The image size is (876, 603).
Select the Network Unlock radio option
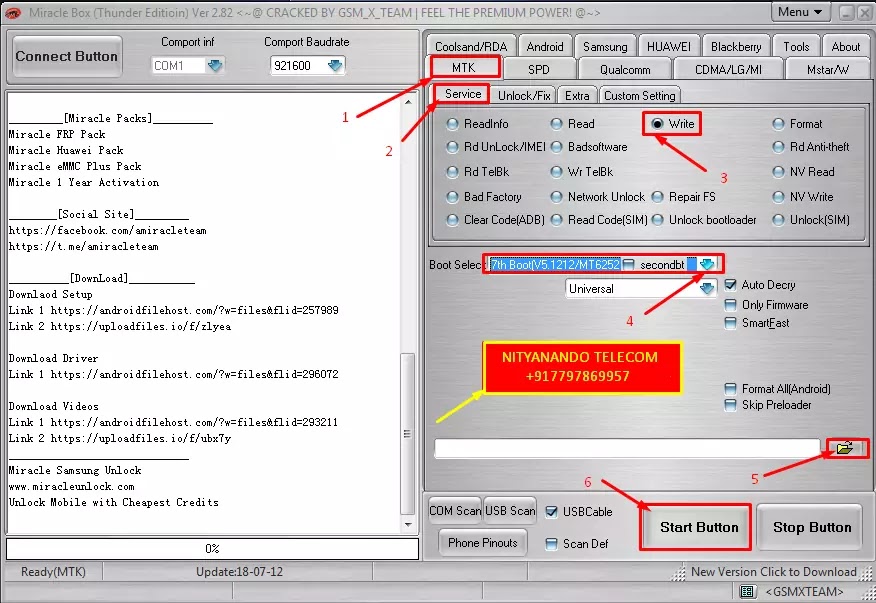pos(556,197)
